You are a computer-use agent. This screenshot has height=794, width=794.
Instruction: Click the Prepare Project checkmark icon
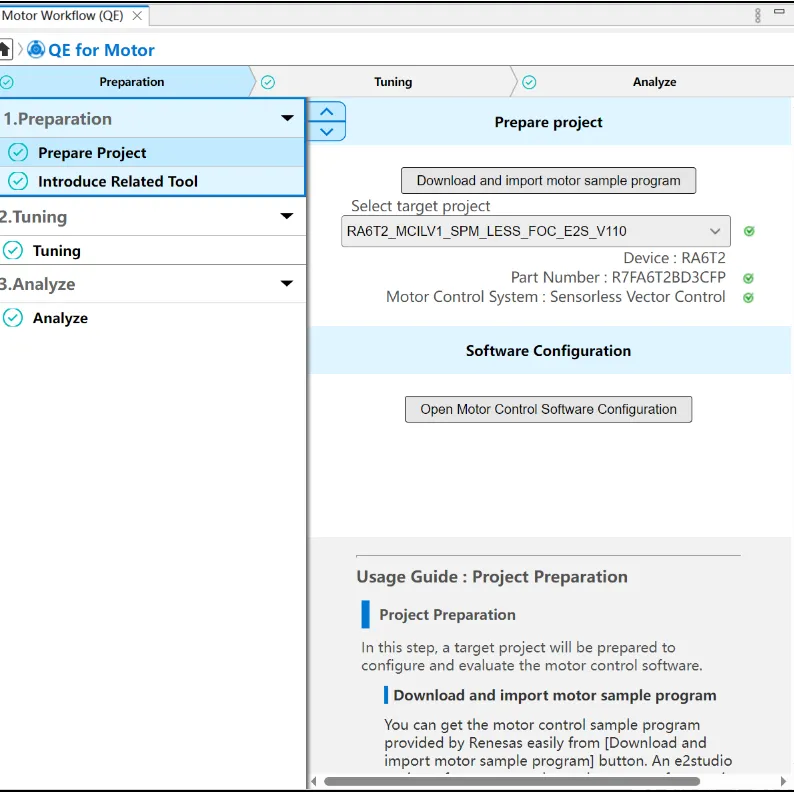click(x=17, y=153)
